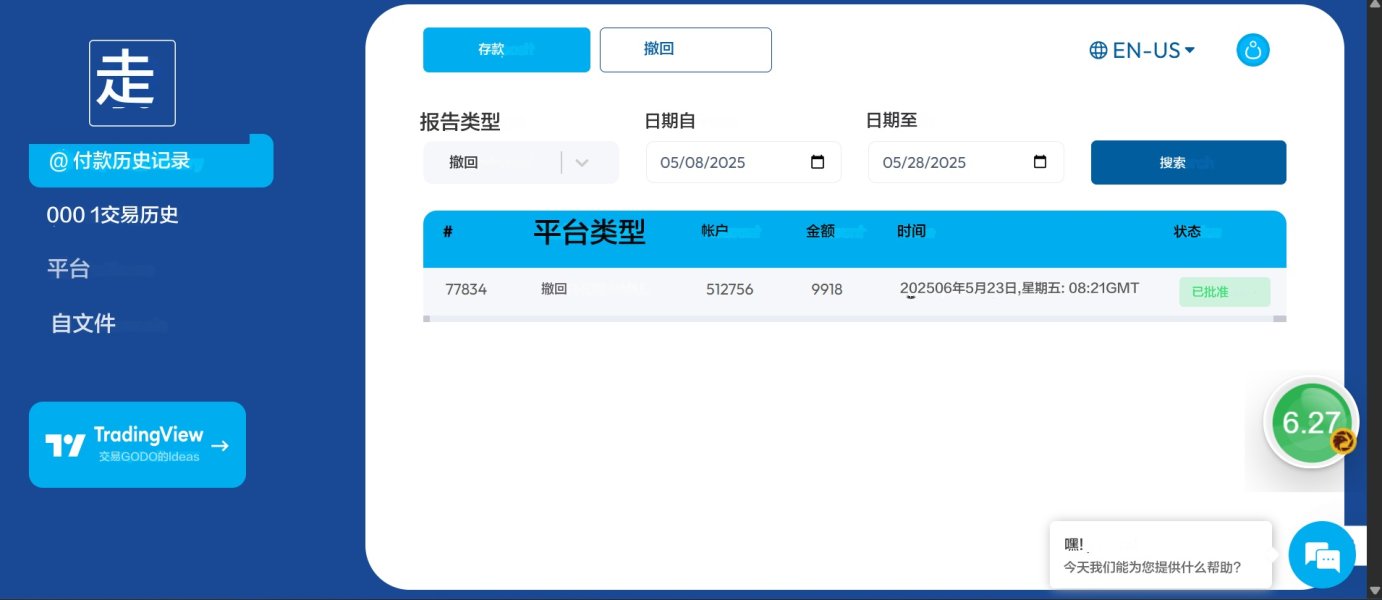Click the chat greeting message popup
Viewport: 1382px width, 600px height.
pos(1160,555)
